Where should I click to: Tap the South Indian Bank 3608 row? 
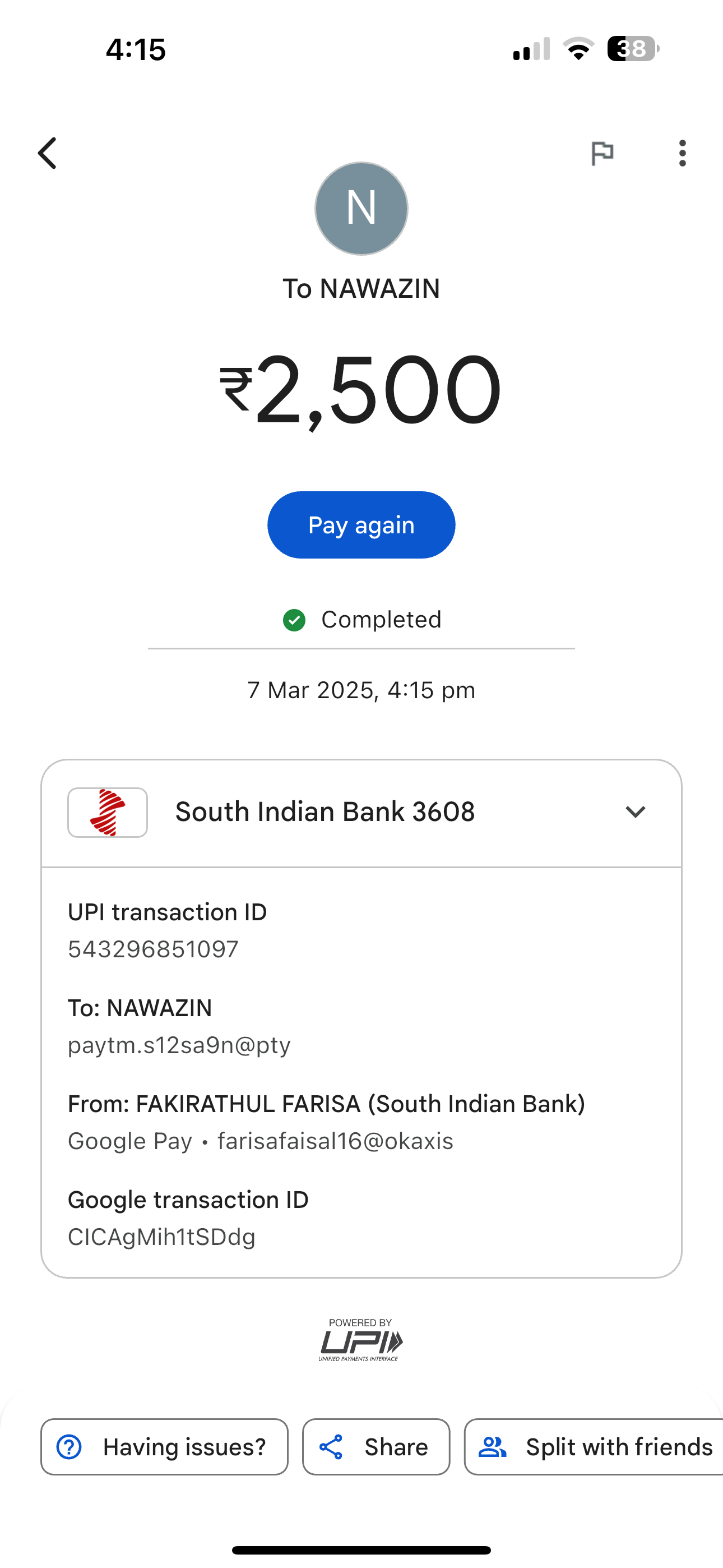pyautogui.click(x=325, y=812)
